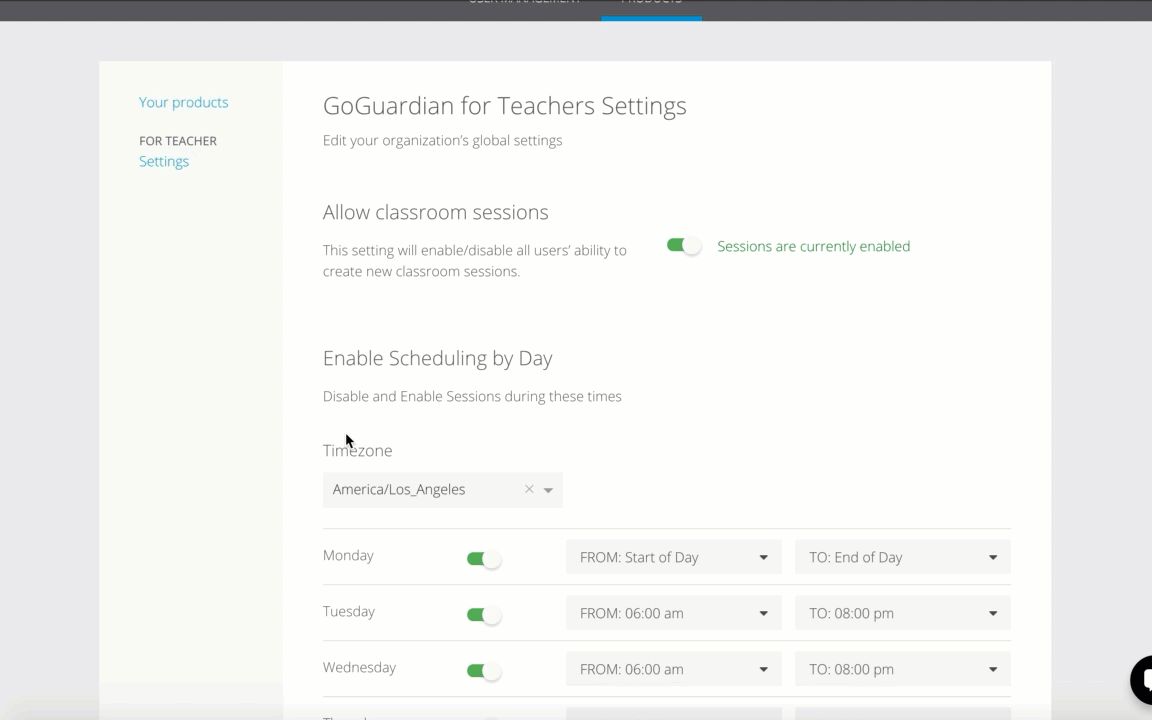Open the Settings link under For Teacher

(164, 161)
